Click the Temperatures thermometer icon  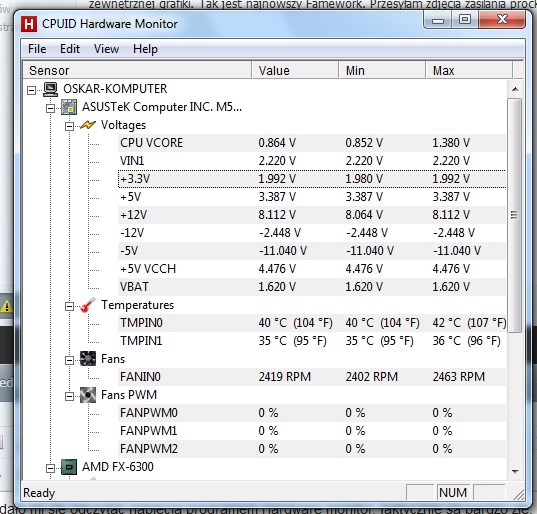tap(88, 305)
